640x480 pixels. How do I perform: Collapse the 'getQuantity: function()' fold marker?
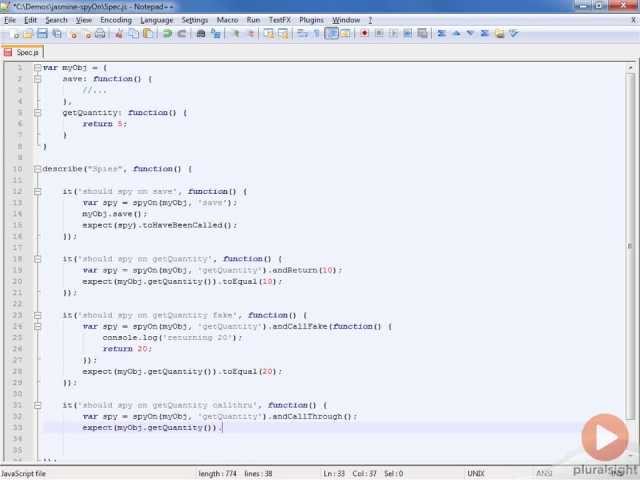[x=38, y=113]
